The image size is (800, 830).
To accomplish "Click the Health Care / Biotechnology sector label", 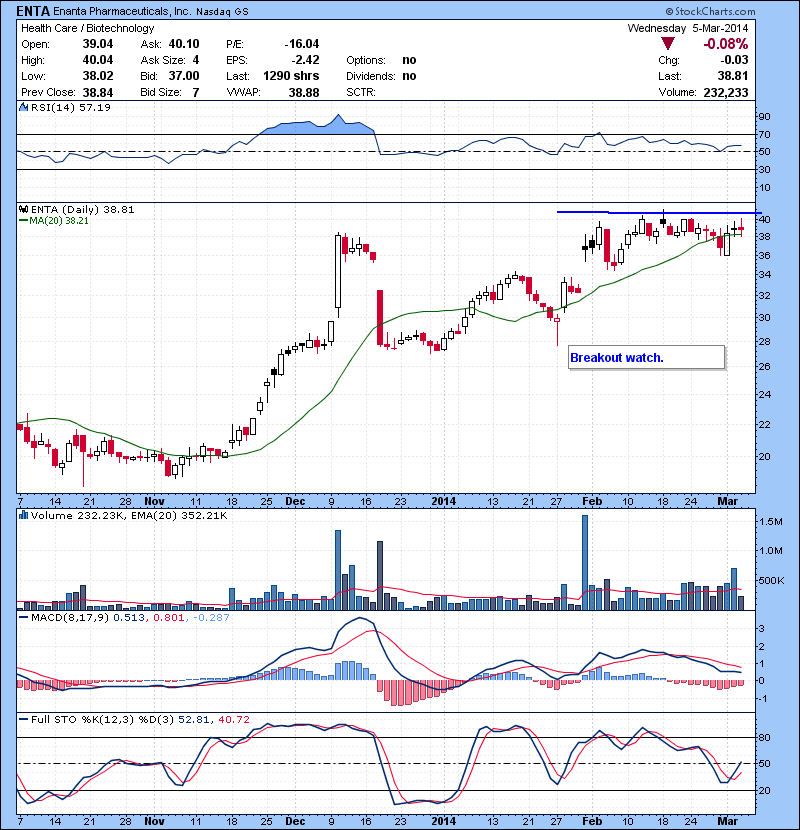I will [x=87, y=28].
